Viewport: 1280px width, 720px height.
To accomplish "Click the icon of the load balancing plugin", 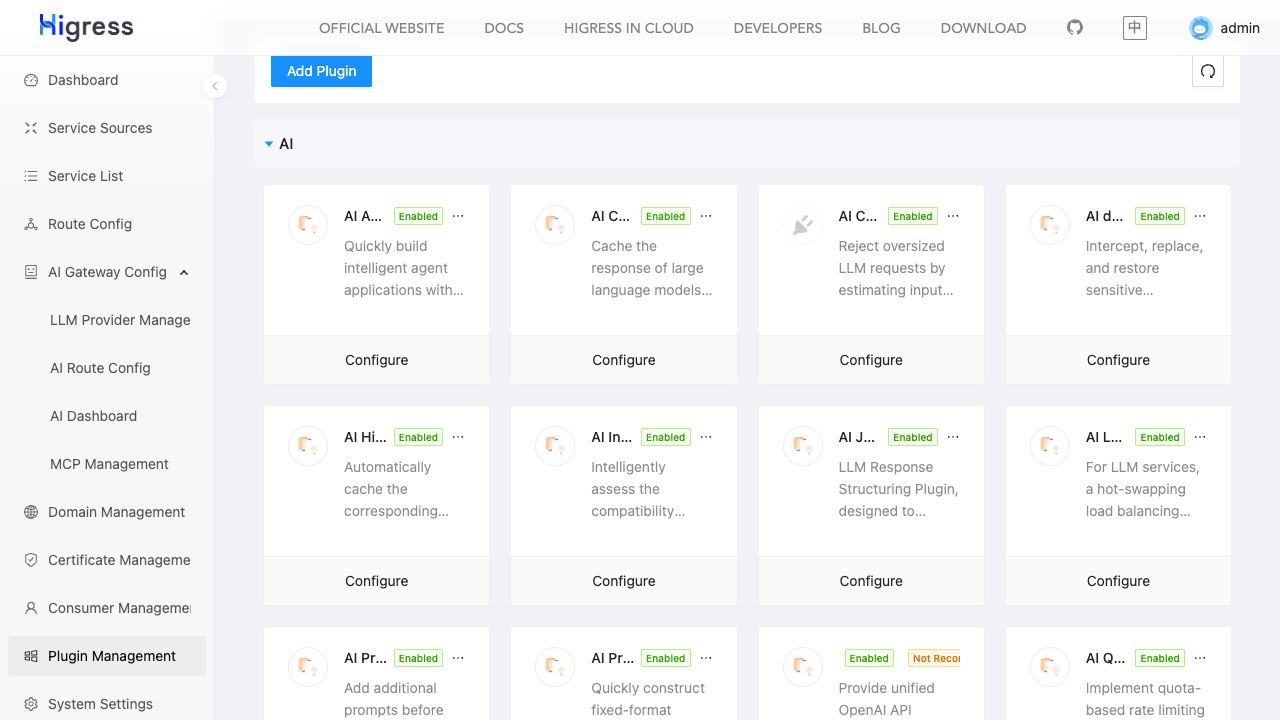I will point(1049,446).
